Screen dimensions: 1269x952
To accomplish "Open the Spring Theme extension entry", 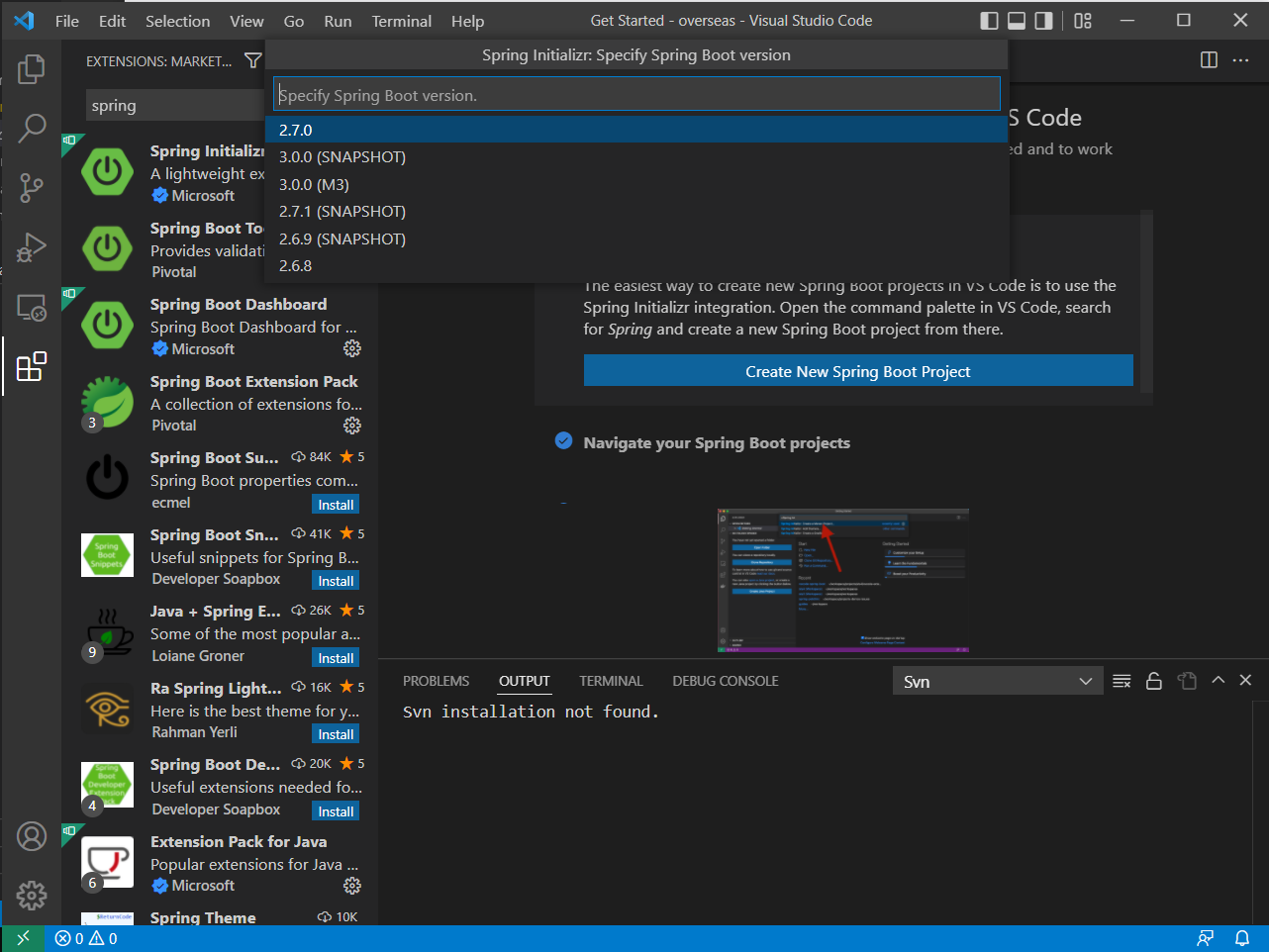I will (x=220, y=918).
